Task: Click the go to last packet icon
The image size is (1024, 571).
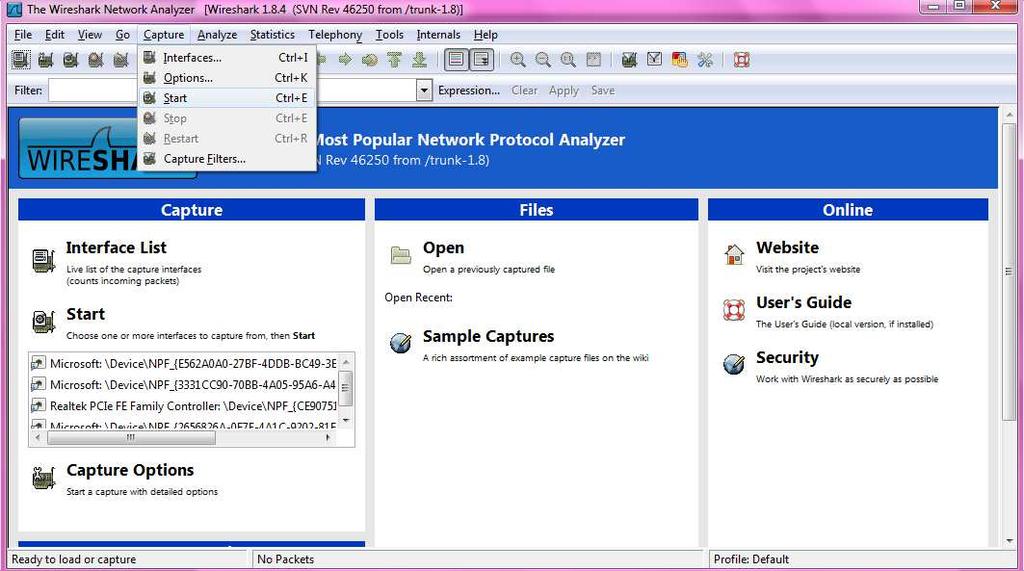Action: [x=419, y=60]
